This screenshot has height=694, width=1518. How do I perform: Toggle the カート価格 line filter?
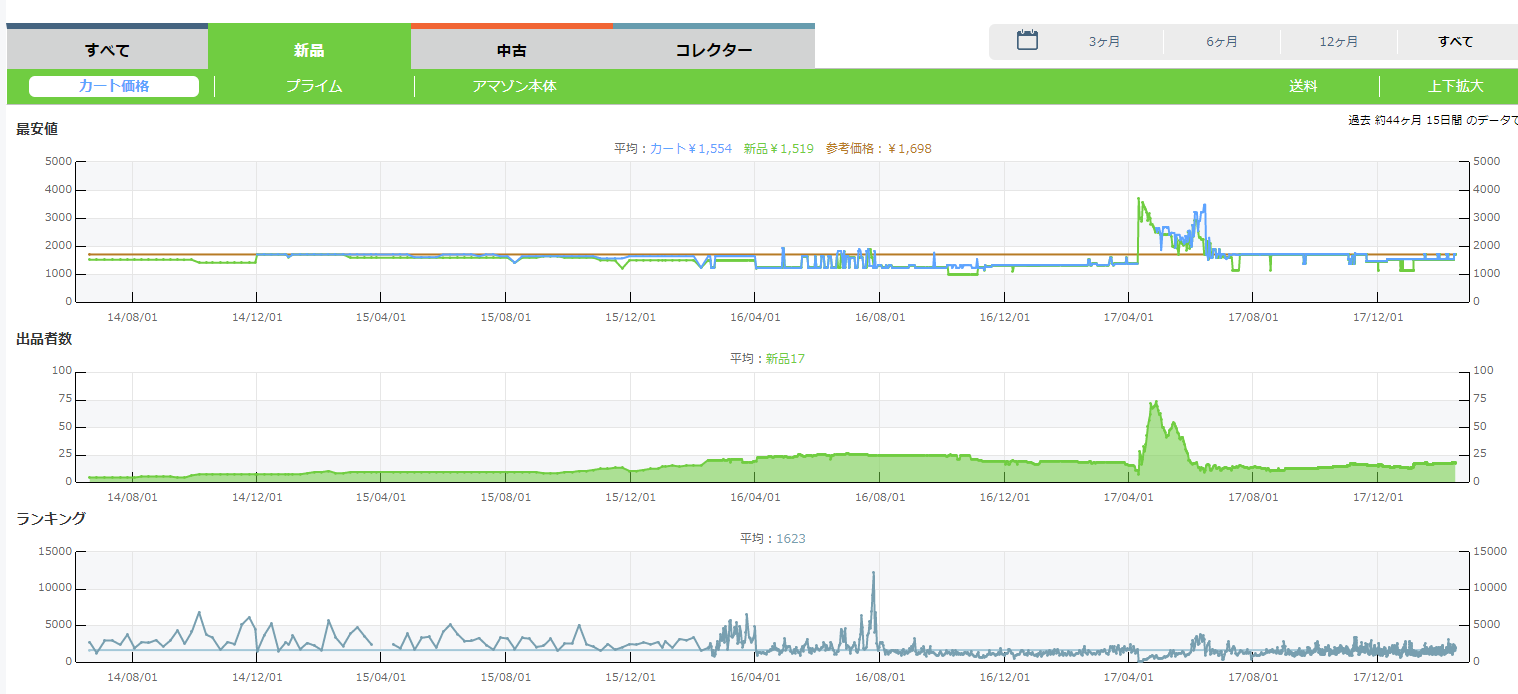point(114,86)
